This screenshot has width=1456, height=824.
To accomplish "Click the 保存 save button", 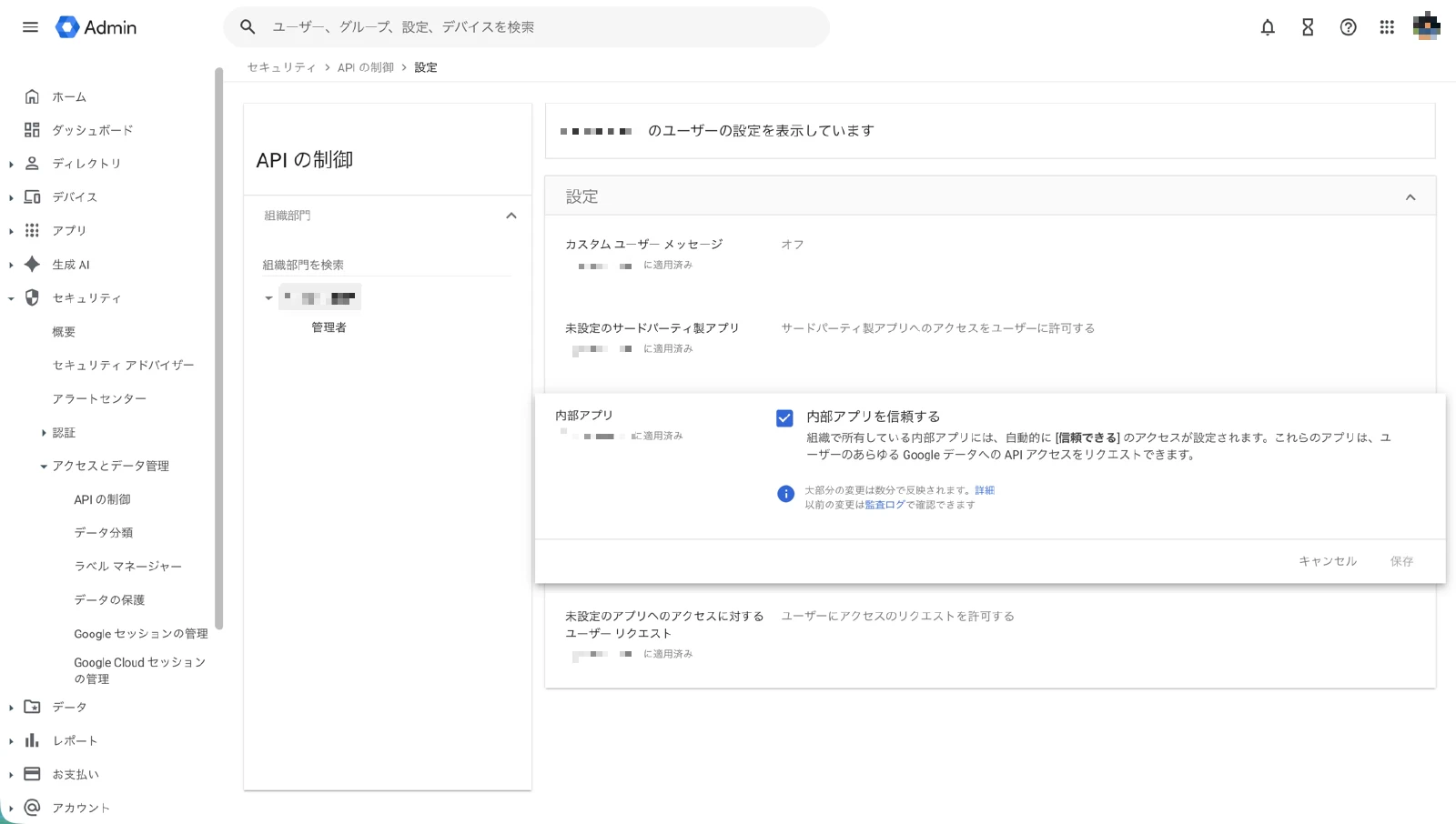I will pos(1400,561).
